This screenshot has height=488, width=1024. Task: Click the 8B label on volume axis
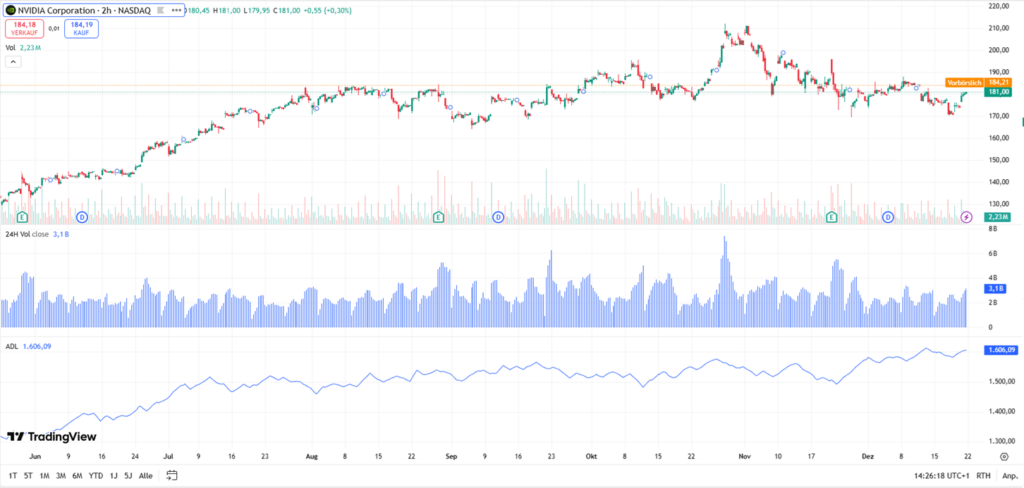click(992, 229)
